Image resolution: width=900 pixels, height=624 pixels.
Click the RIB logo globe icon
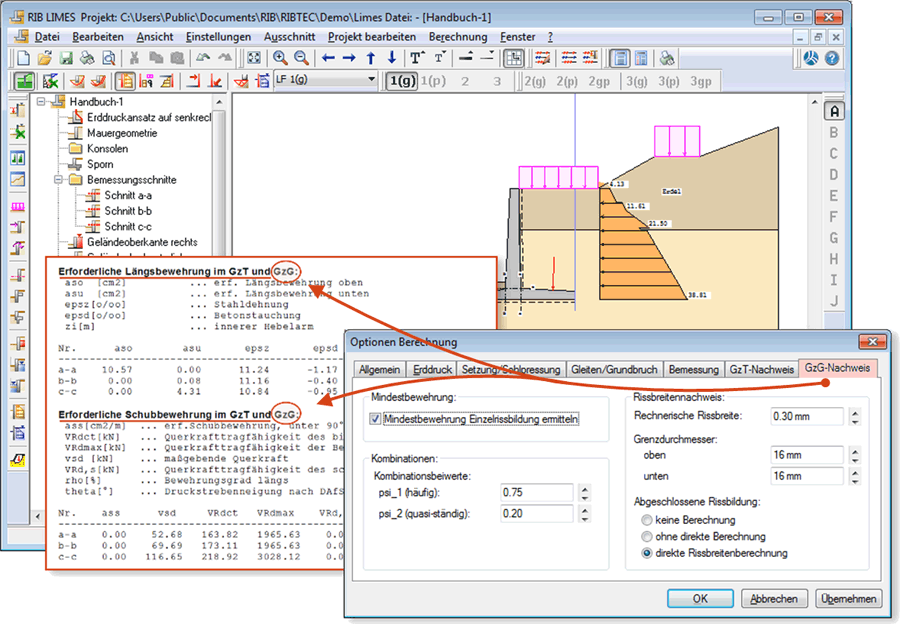point(810,58)
